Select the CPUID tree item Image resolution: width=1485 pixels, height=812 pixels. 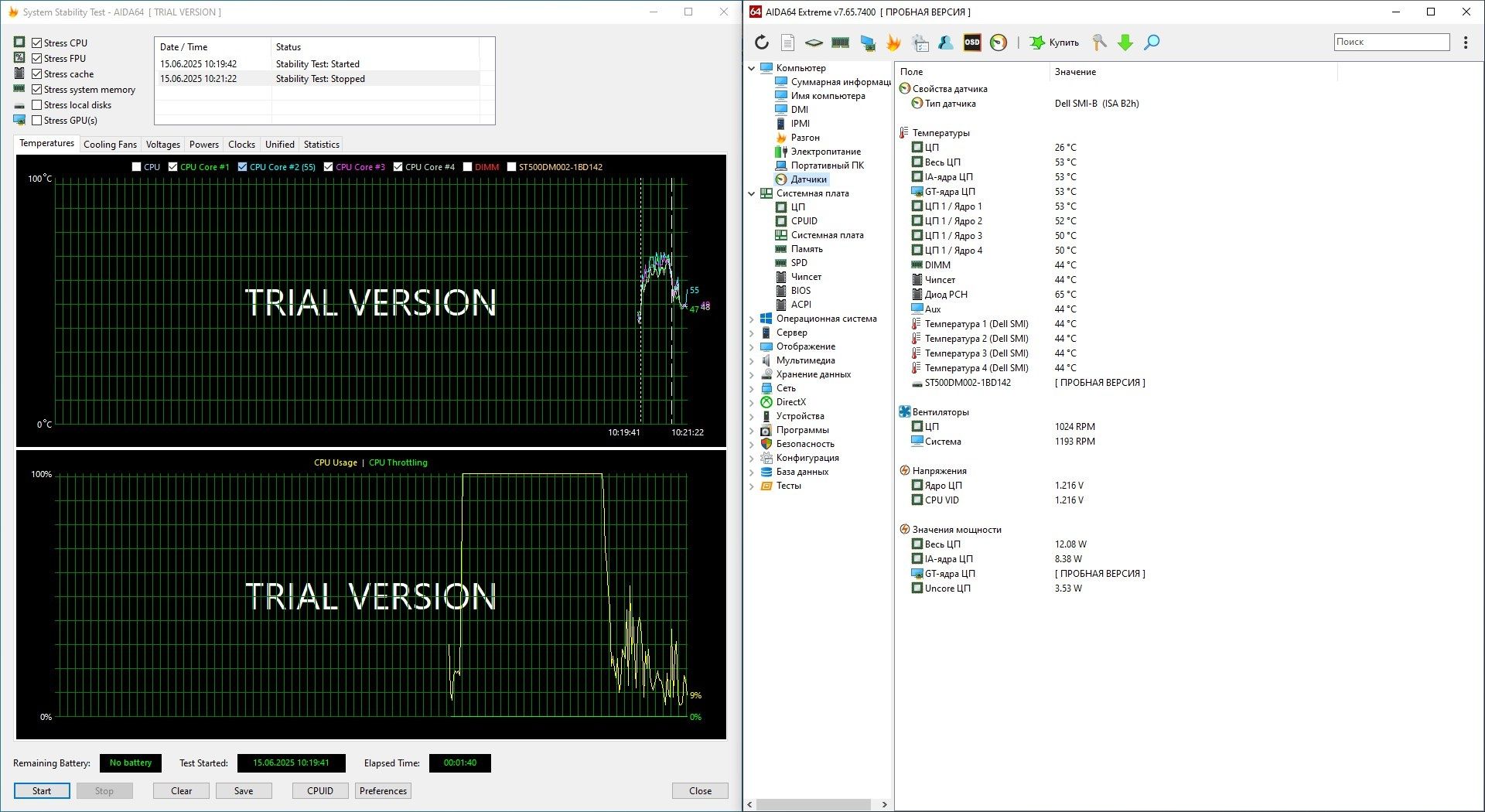coord(804,221)
